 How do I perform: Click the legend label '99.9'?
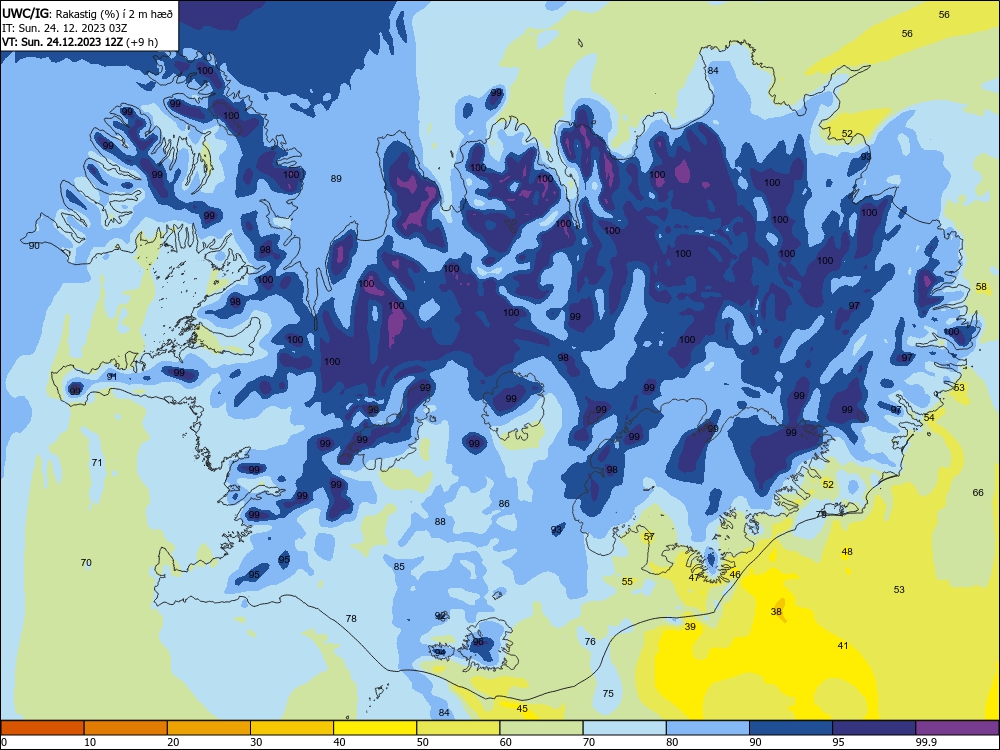click(x=925, y=742)
